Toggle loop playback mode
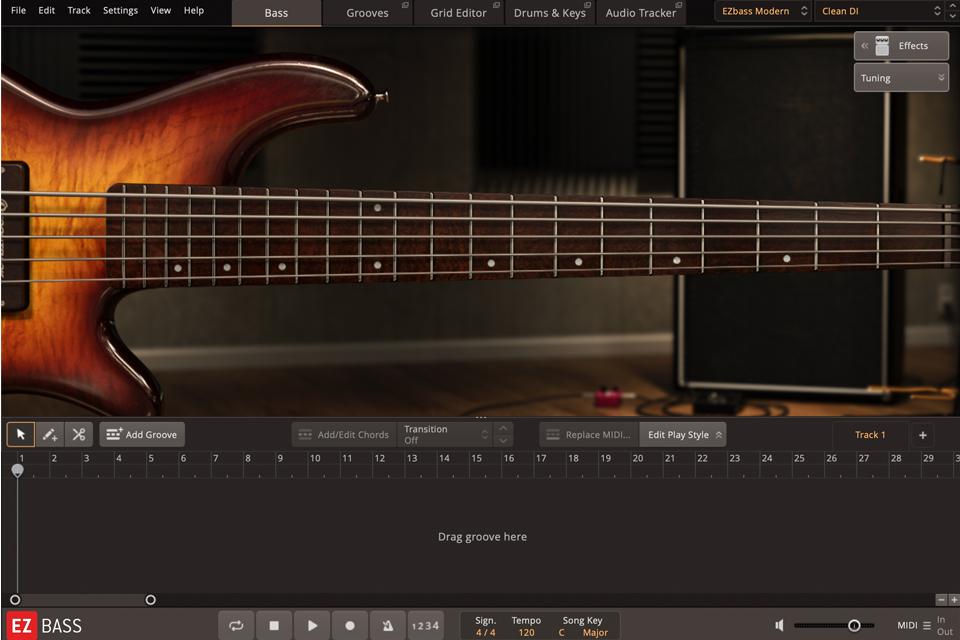Image resolution: width=960 pixels, height=640 pixels. pyautogui.click(x=236, y=624)
